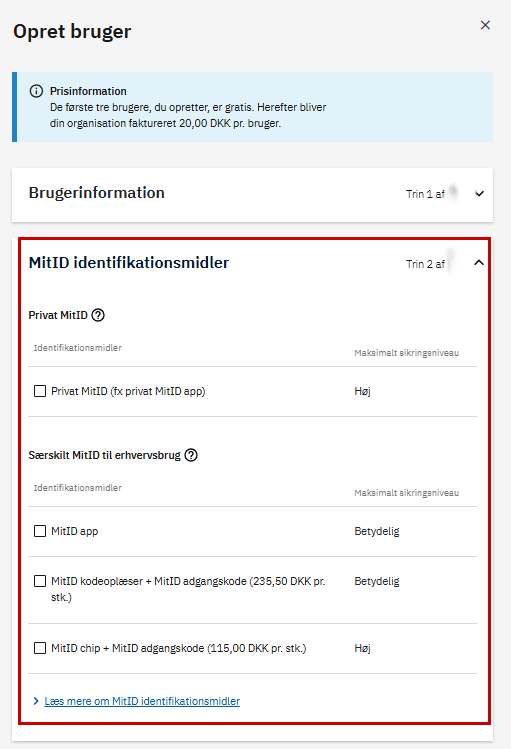Click the Brugerinformation heading
Viewport: 511px width, 749px height.
click(96, 193)
